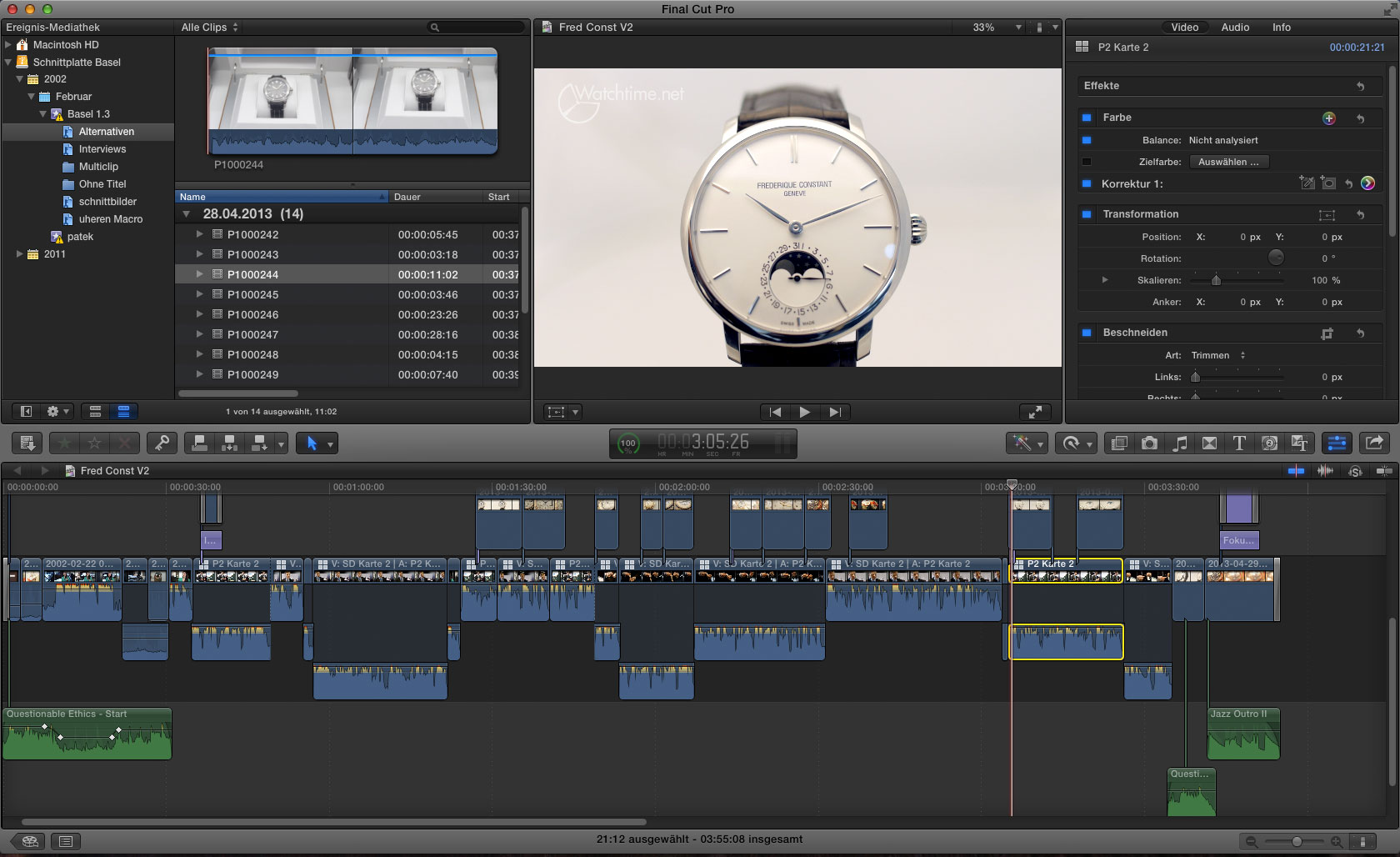This screenshot has height=857, width=1400.
Task: Open the Generators browser icon
Action: click(1269, 444)
